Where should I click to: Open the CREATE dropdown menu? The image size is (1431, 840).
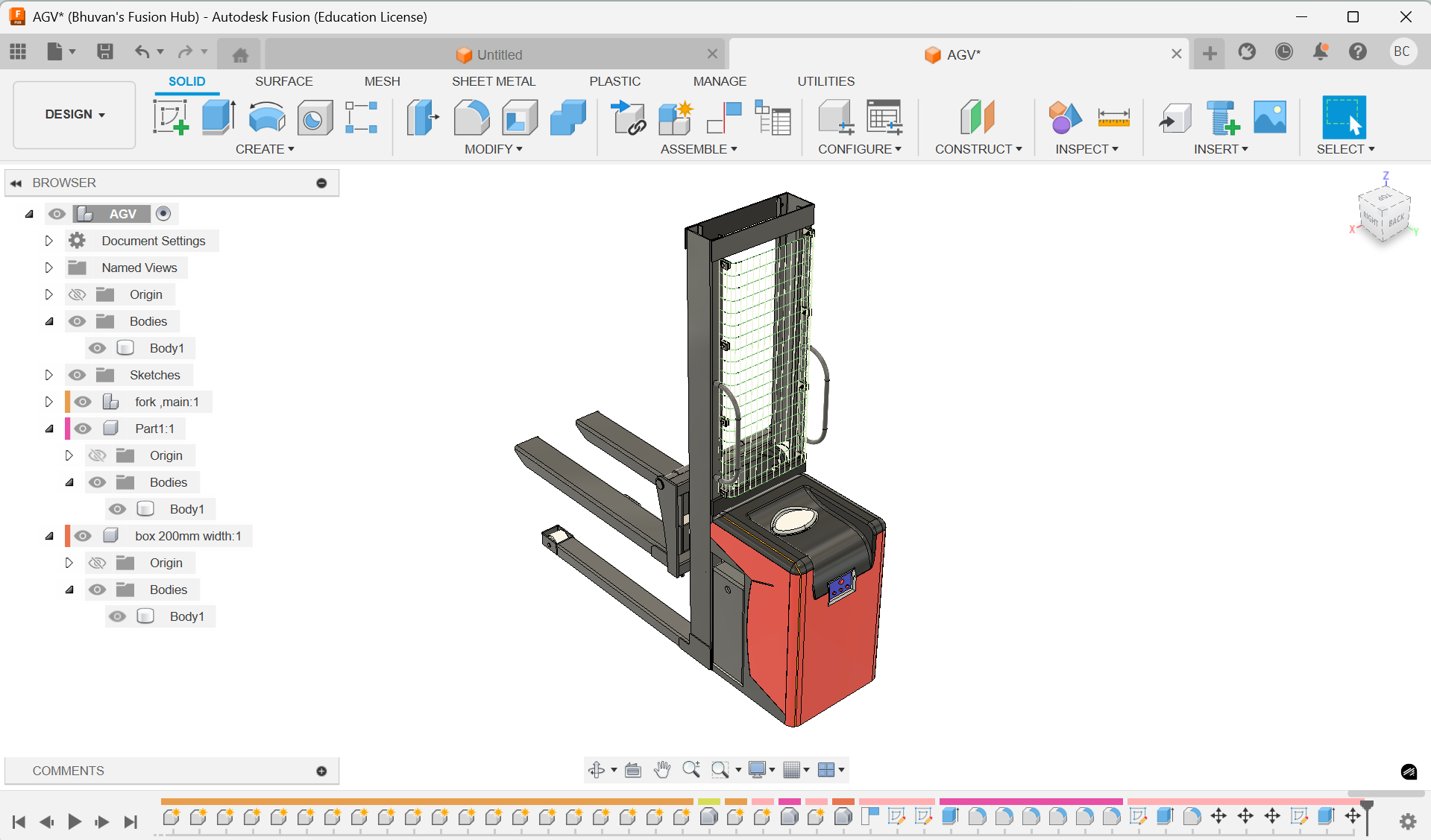pos(265,149)
